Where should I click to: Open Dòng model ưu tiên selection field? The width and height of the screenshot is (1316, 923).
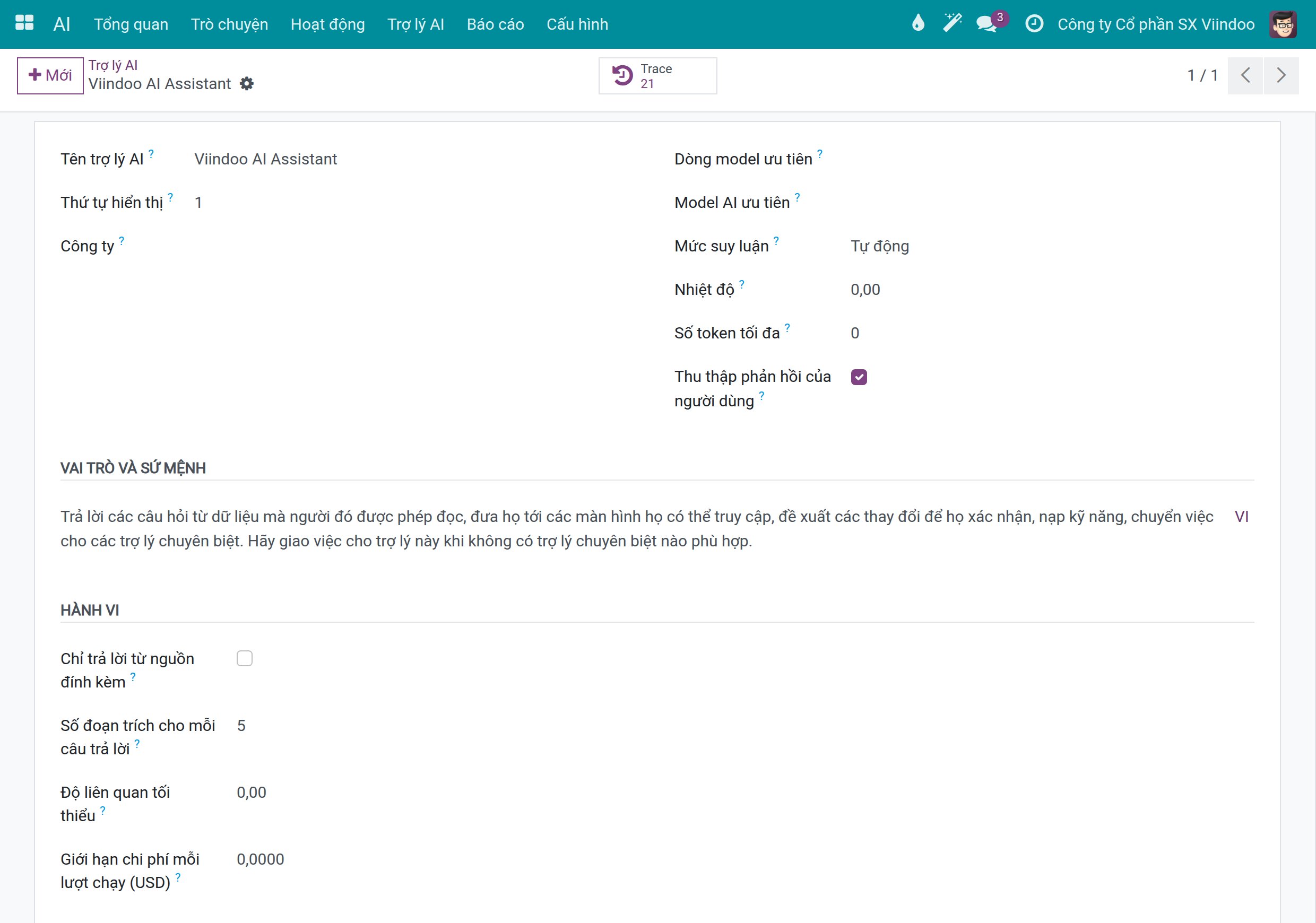click(x=1052, y=159)
